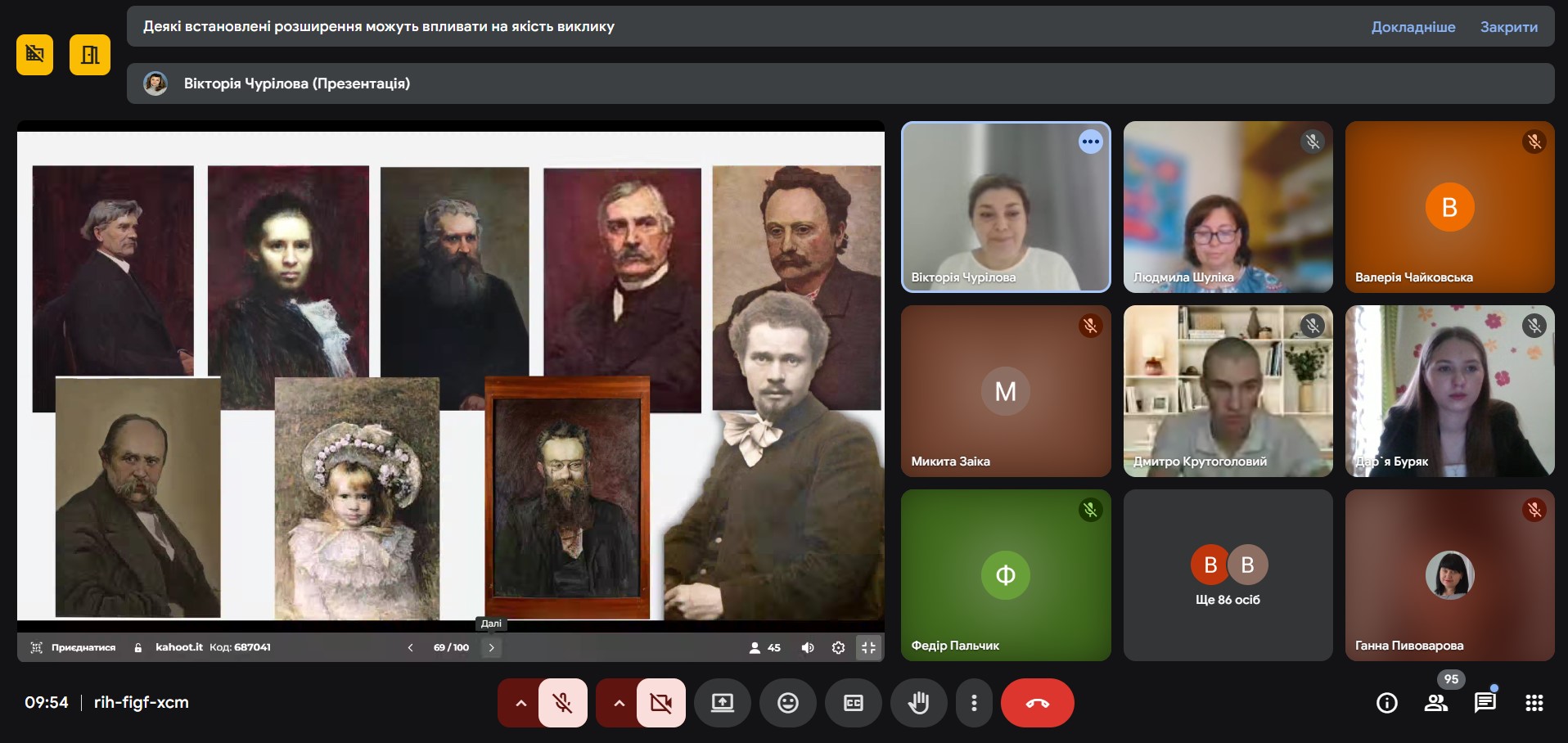Turn on the camera in call controls

[x=661, y=703]
